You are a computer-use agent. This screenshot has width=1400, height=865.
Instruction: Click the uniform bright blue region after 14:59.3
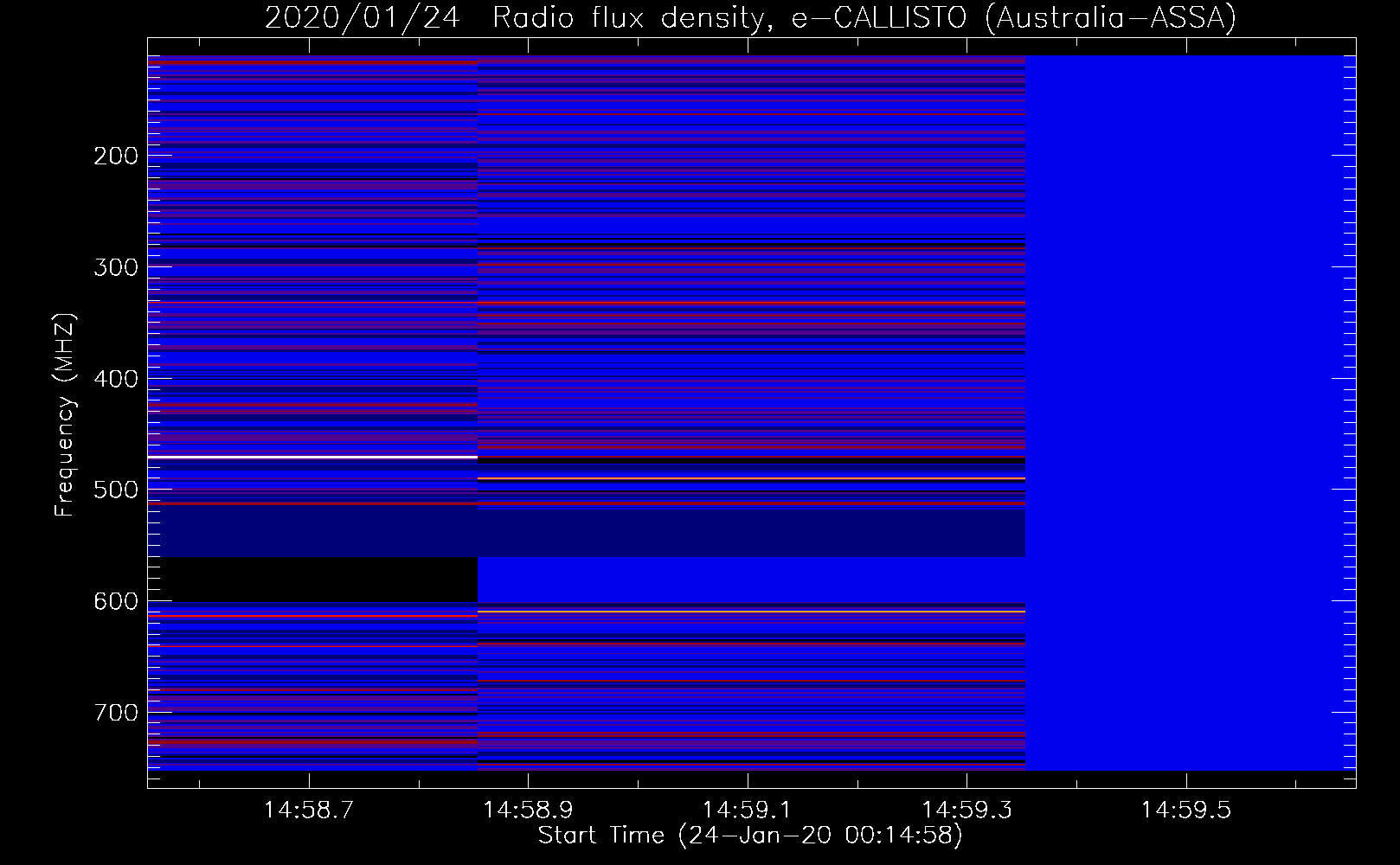coord(1191,413)
